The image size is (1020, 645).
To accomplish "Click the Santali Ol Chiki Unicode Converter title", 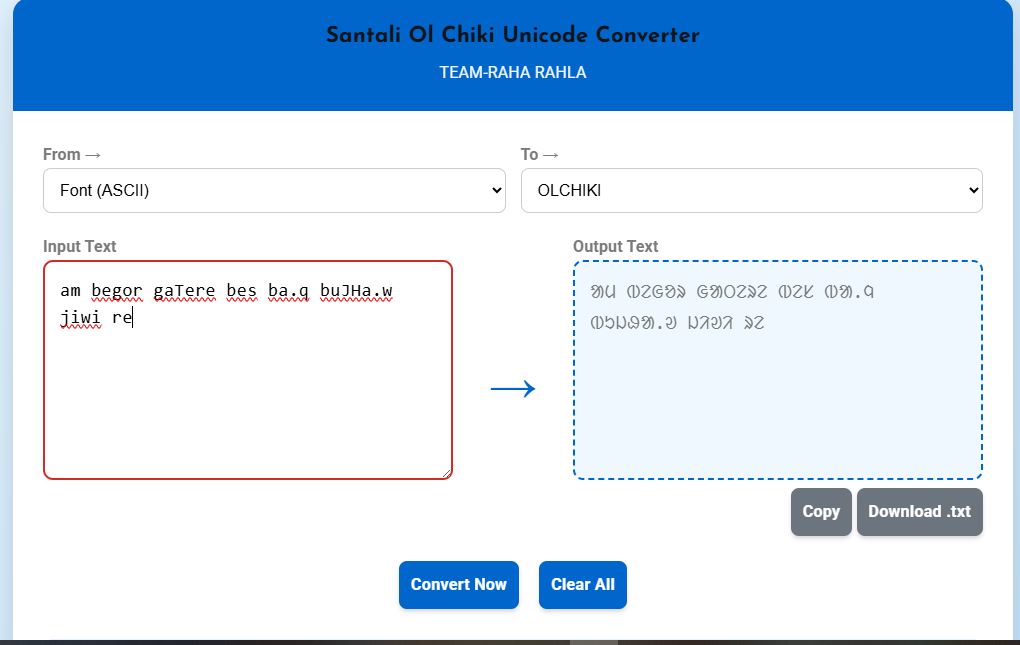I will 511,35.
